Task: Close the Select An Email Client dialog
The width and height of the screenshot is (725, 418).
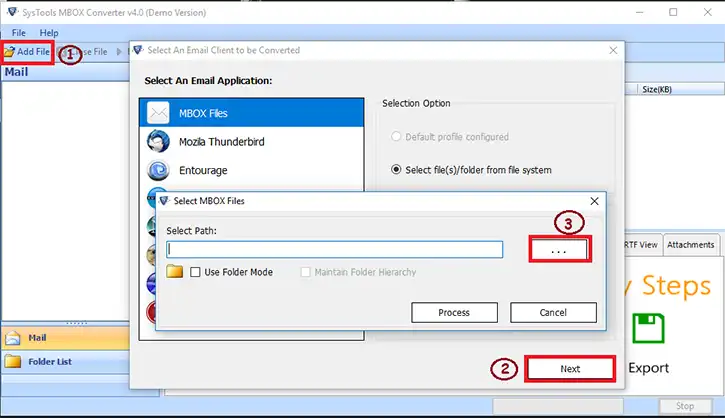Action: 613,50
